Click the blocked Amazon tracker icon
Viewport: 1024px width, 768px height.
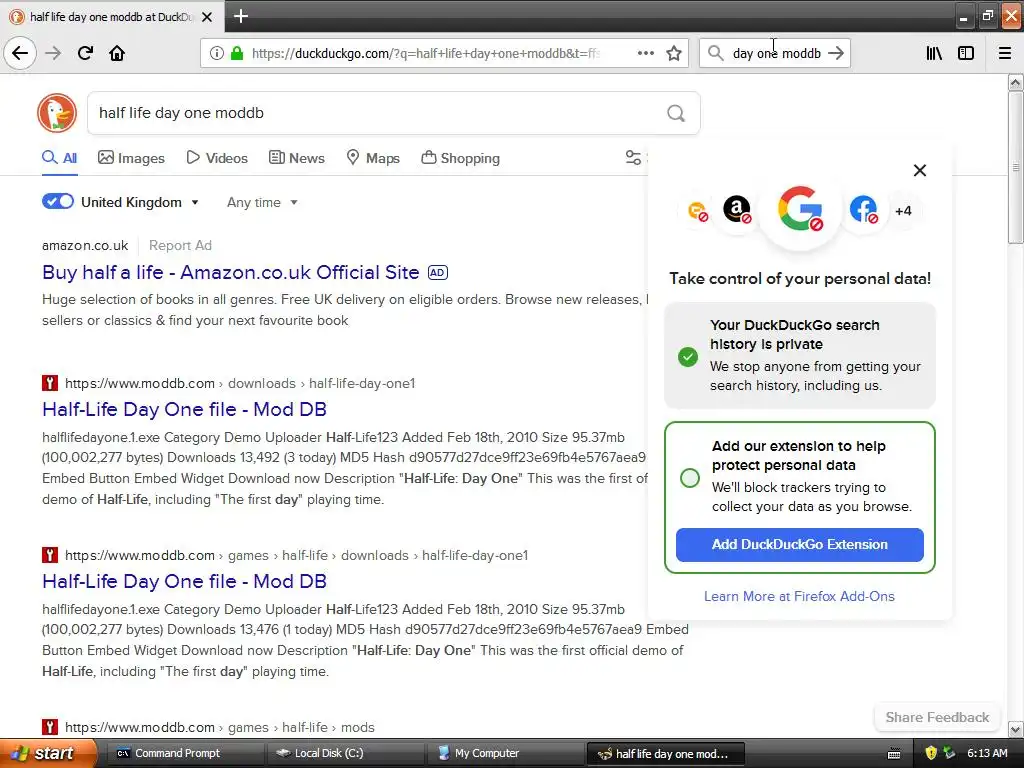(x=737, y=210)
